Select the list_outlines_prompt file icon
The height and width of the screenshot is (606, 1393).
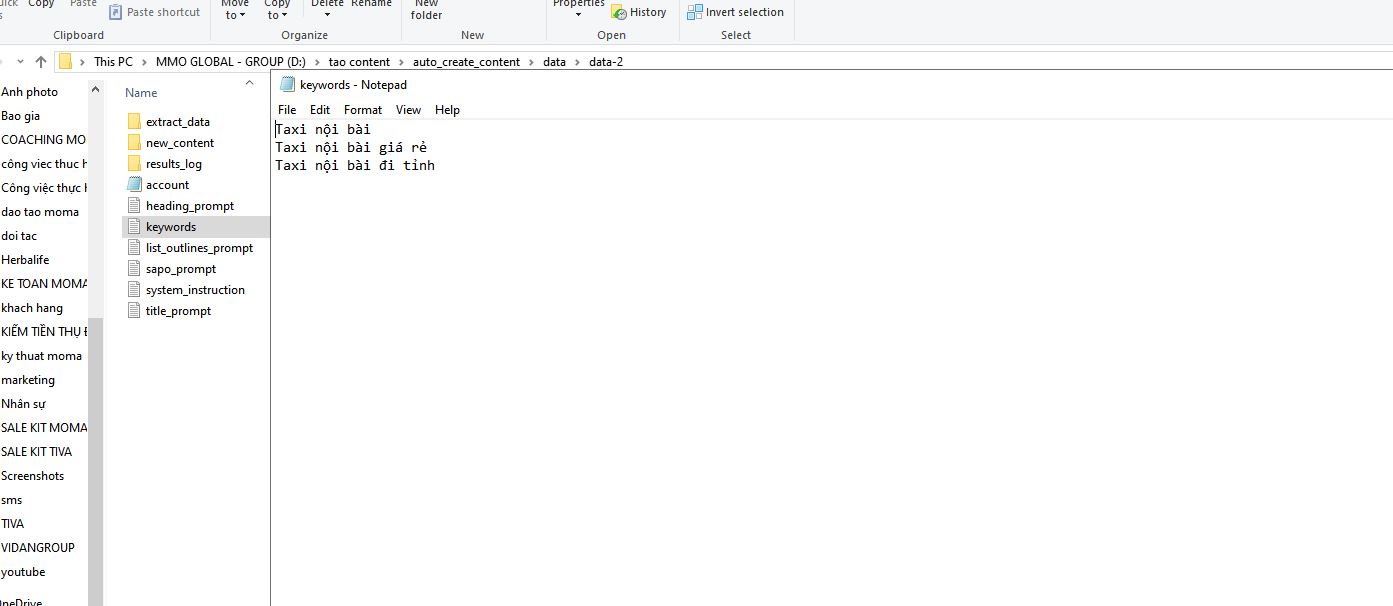pyautogui.click(x=135, y=247)
